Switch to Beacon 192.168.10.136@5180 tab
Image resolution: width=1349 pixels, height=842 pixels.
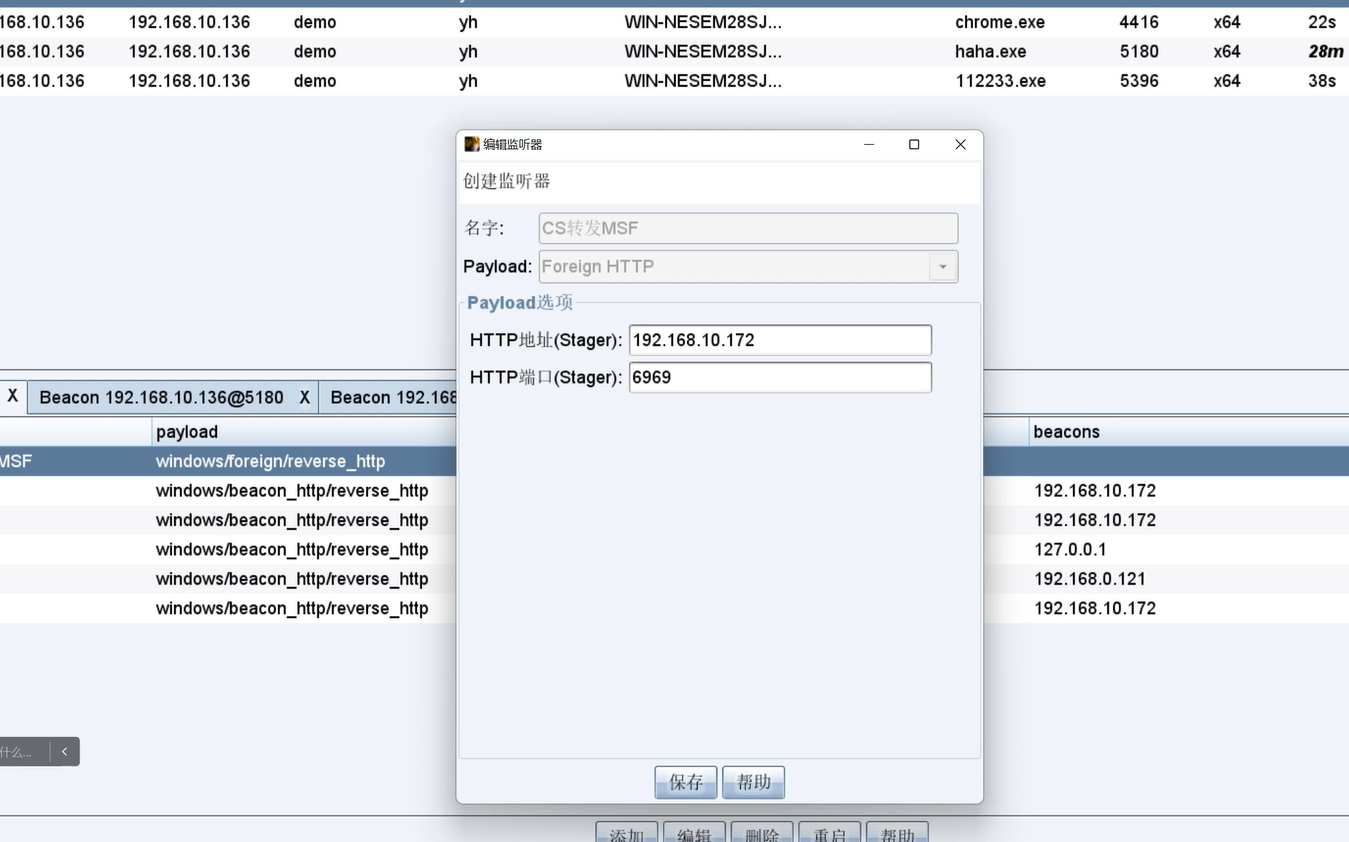[x=161, y=397]
